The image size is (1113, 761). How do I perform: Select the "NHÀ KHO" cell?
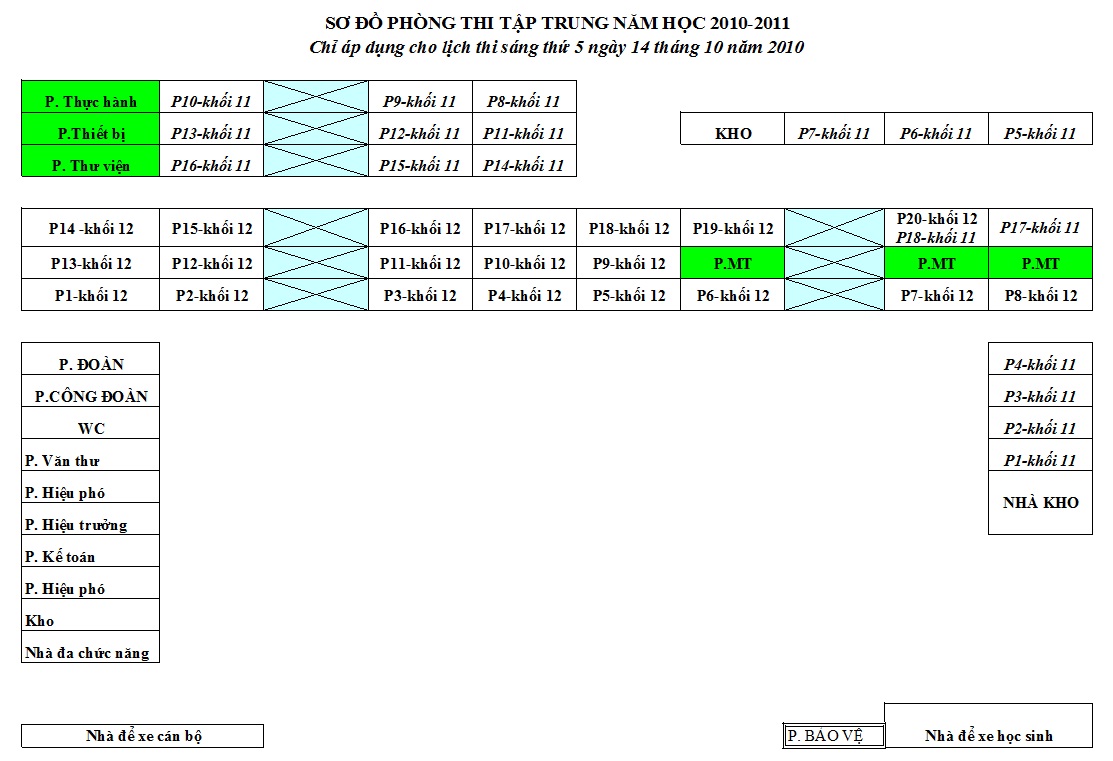pos(1040,503)
